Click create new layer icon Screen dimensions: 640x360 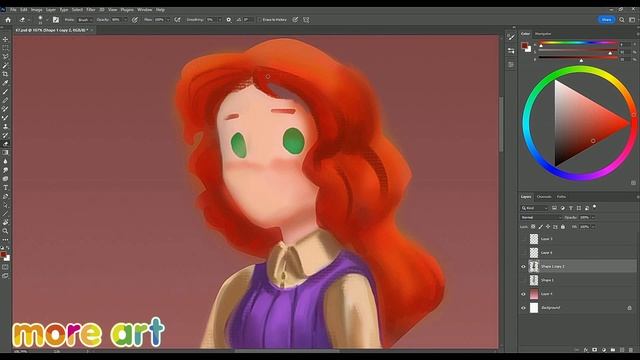click(622, 350)
